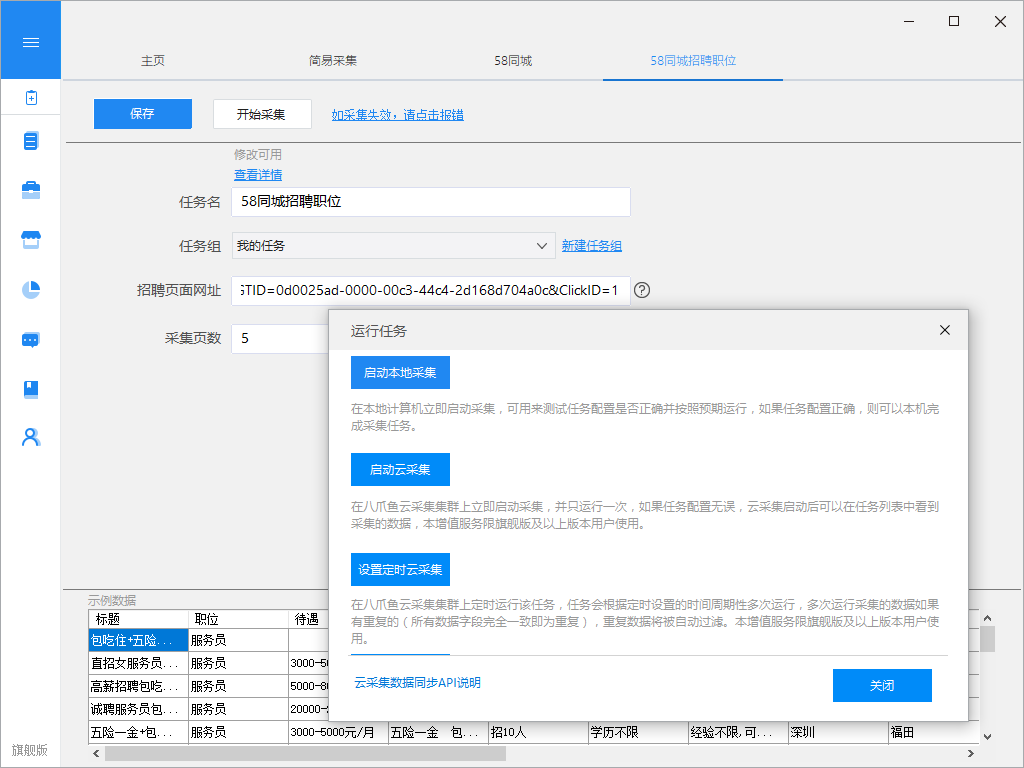Select the 58同城招聘职位 tab

(693, 61)
